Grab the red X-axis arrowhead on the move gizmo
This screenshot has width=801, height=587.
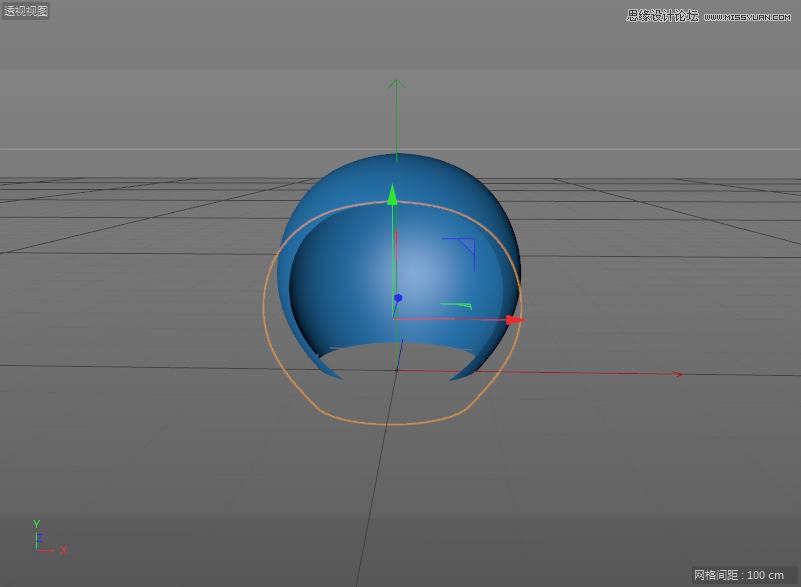[514, 320]
